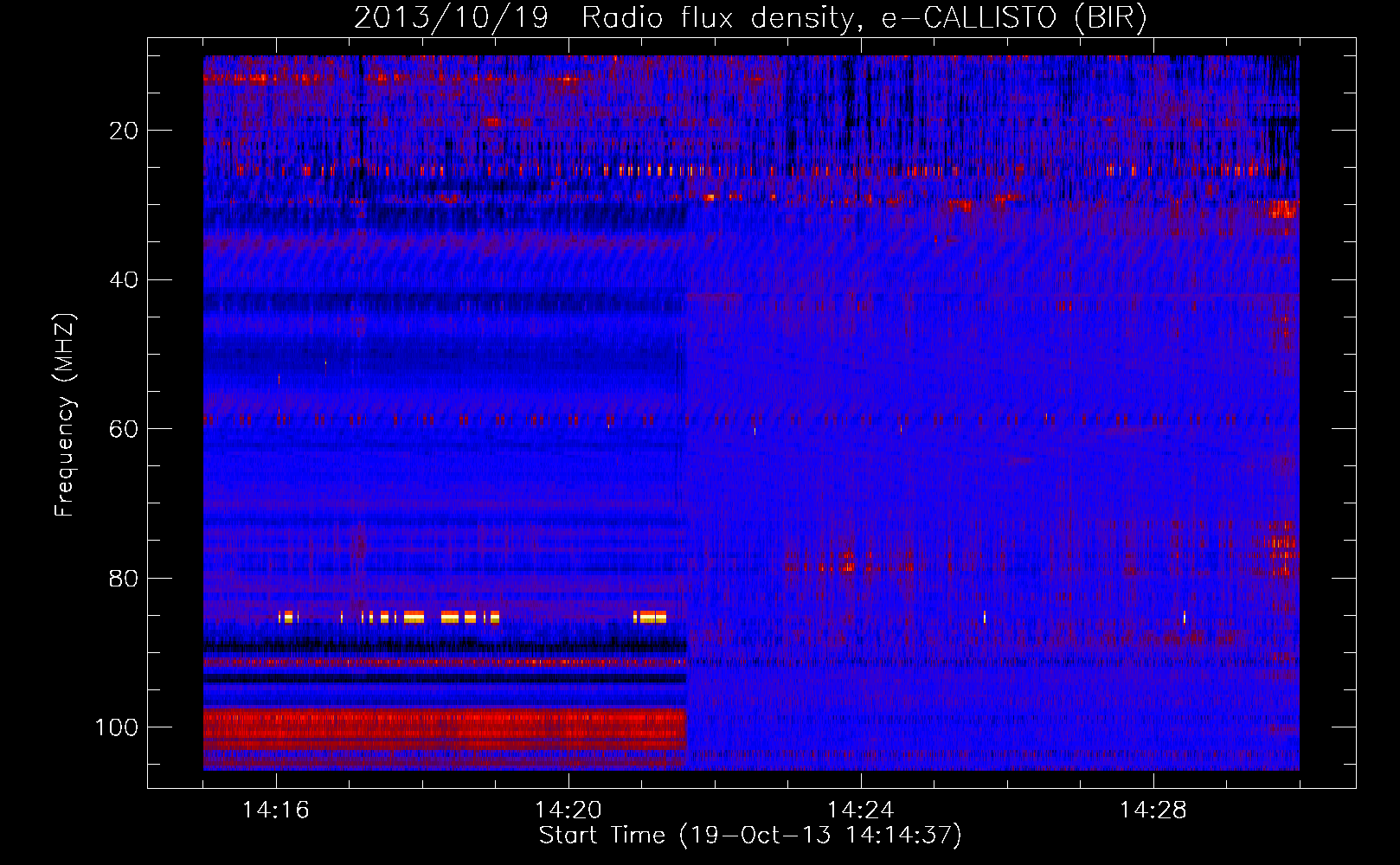Click the 100 frequency tick label
The width and height of the screenshot is (1400, 865).
tap(117, 727)
